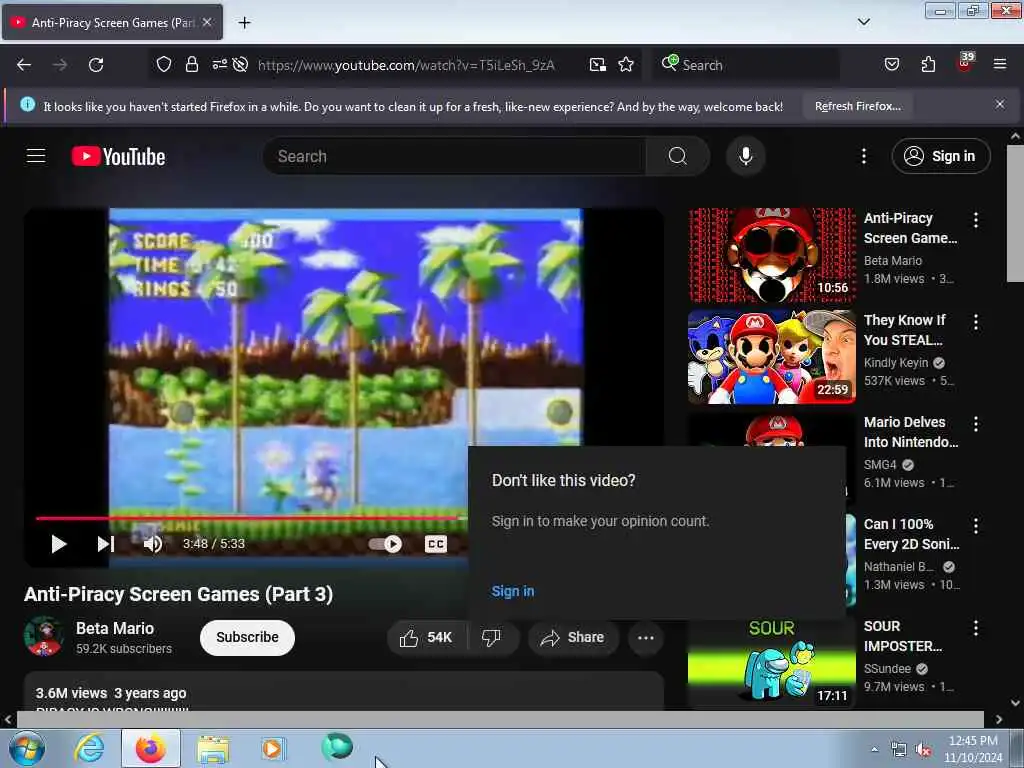The image size is (1024, 768).
Task: Reload the current page
Action: (96, 65)
